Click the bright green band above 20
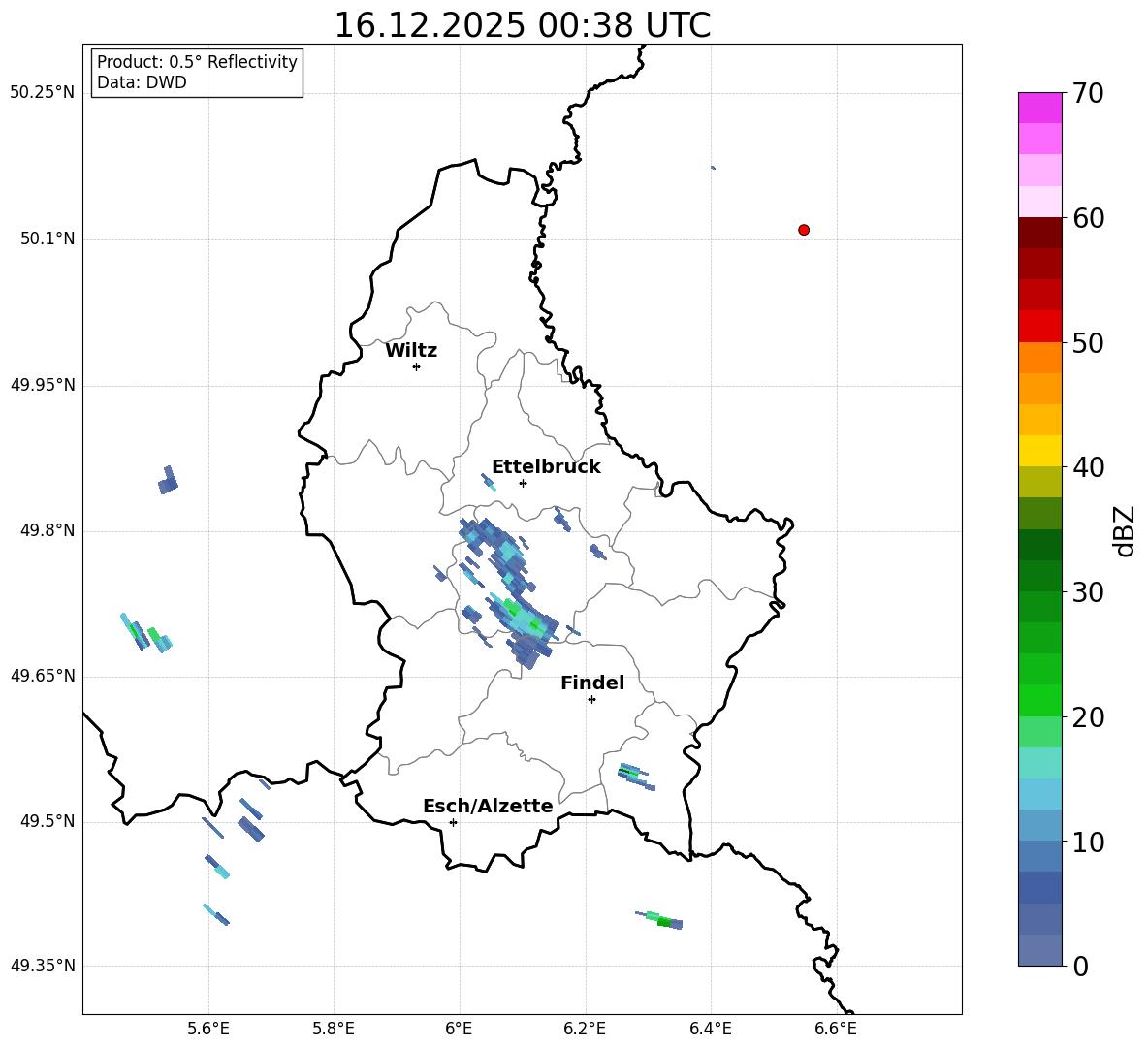The width and height of the screenshot is (1148, 1048). tap(1039, 700)
